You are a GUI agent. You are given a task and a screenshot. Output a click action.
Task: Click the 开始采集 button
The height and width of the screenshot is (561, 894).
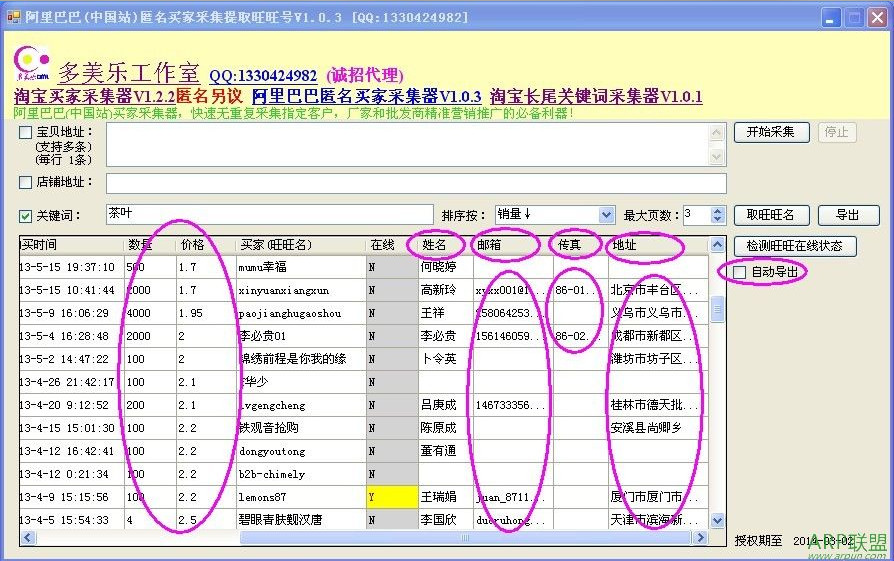771,132
